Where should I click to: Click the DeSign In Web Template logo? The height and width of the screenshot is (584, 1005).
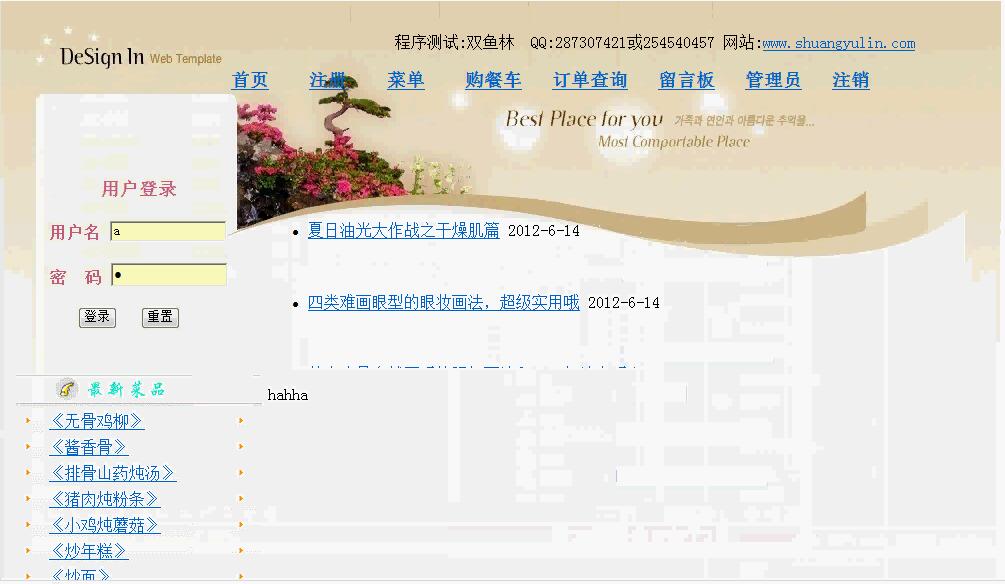(x=140, y=57)
